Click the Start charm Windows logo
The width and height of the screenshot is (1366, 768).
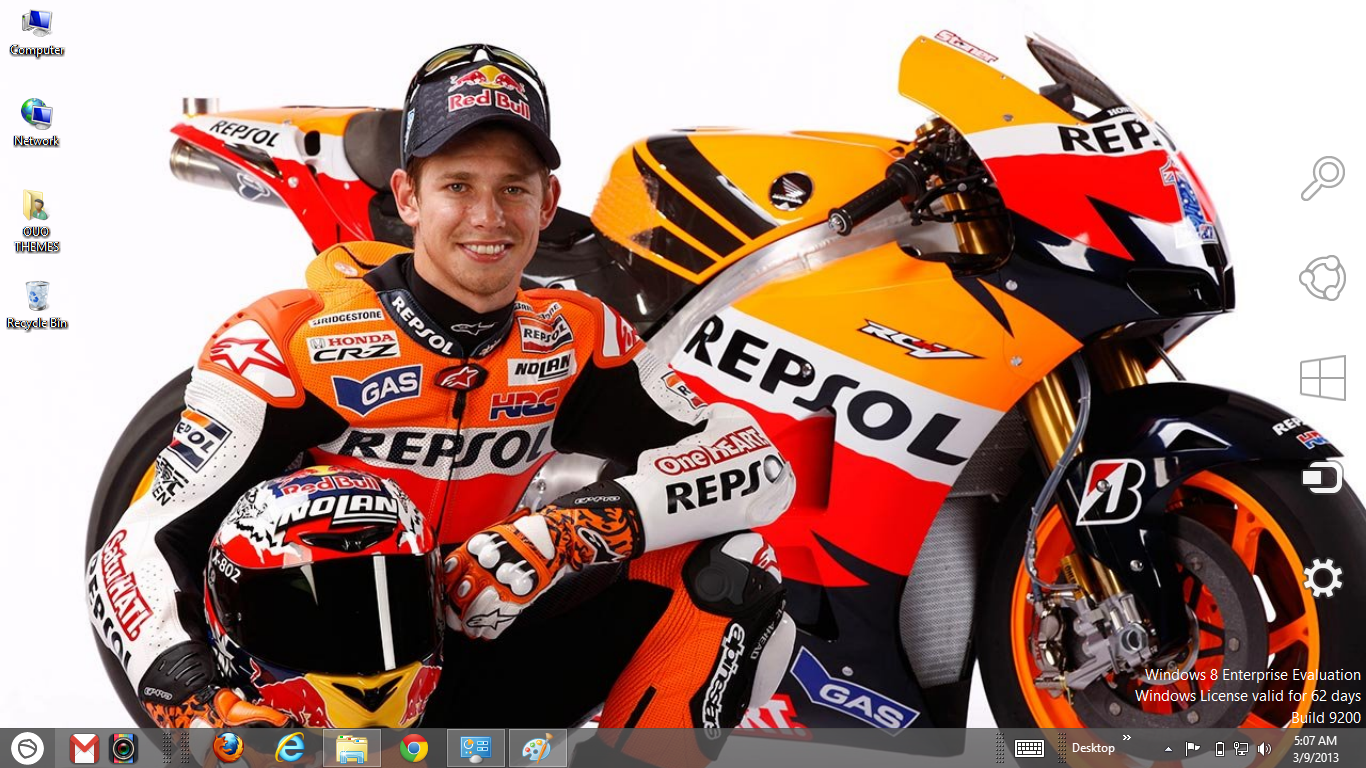1322,378
